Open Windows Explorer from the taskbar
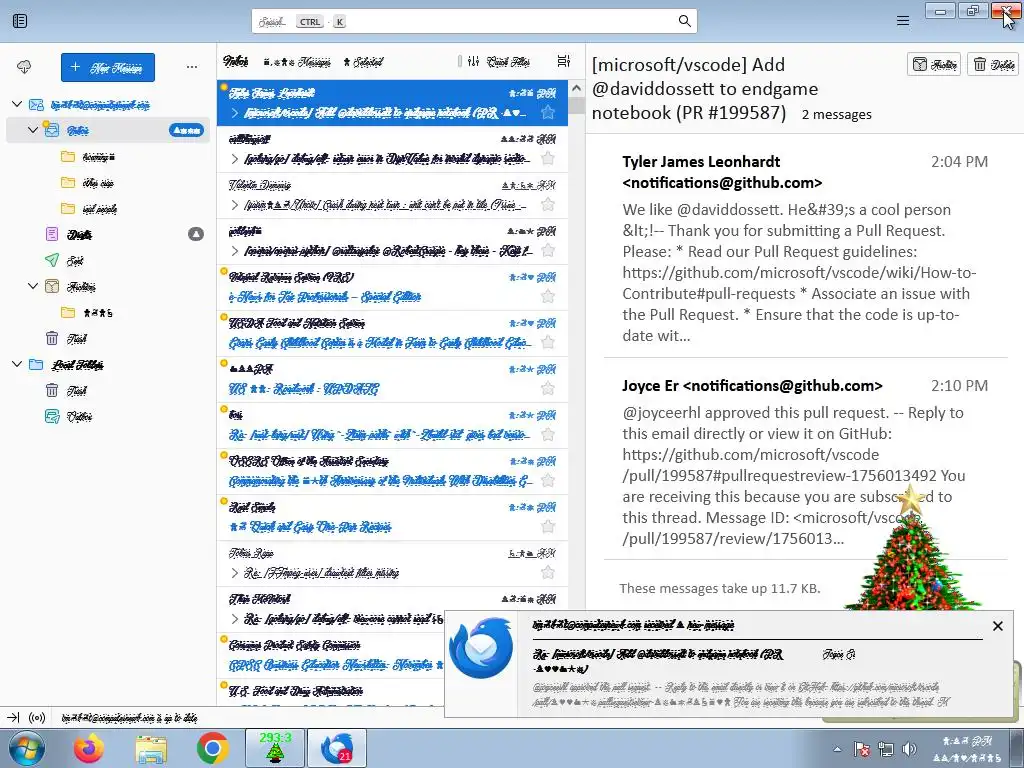Image resolution: width=1024 pixels, height=768 pixels. (151, 748)
